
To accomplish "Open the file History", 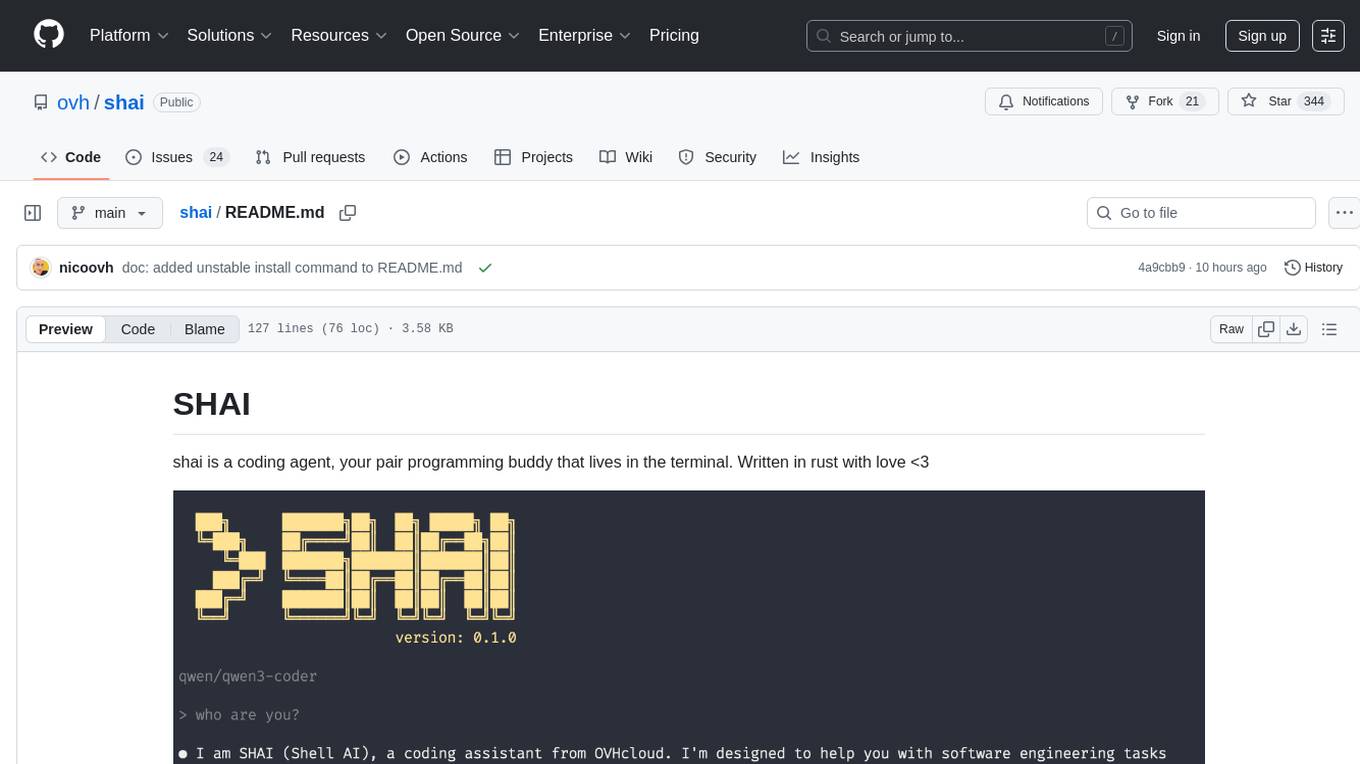I will (1313, 268).
